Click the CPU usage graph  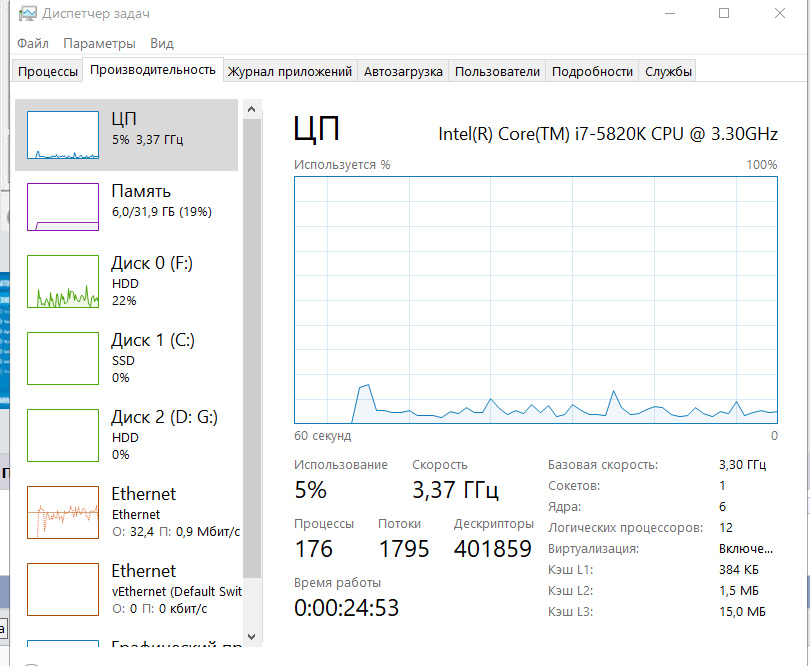[536, 300]
